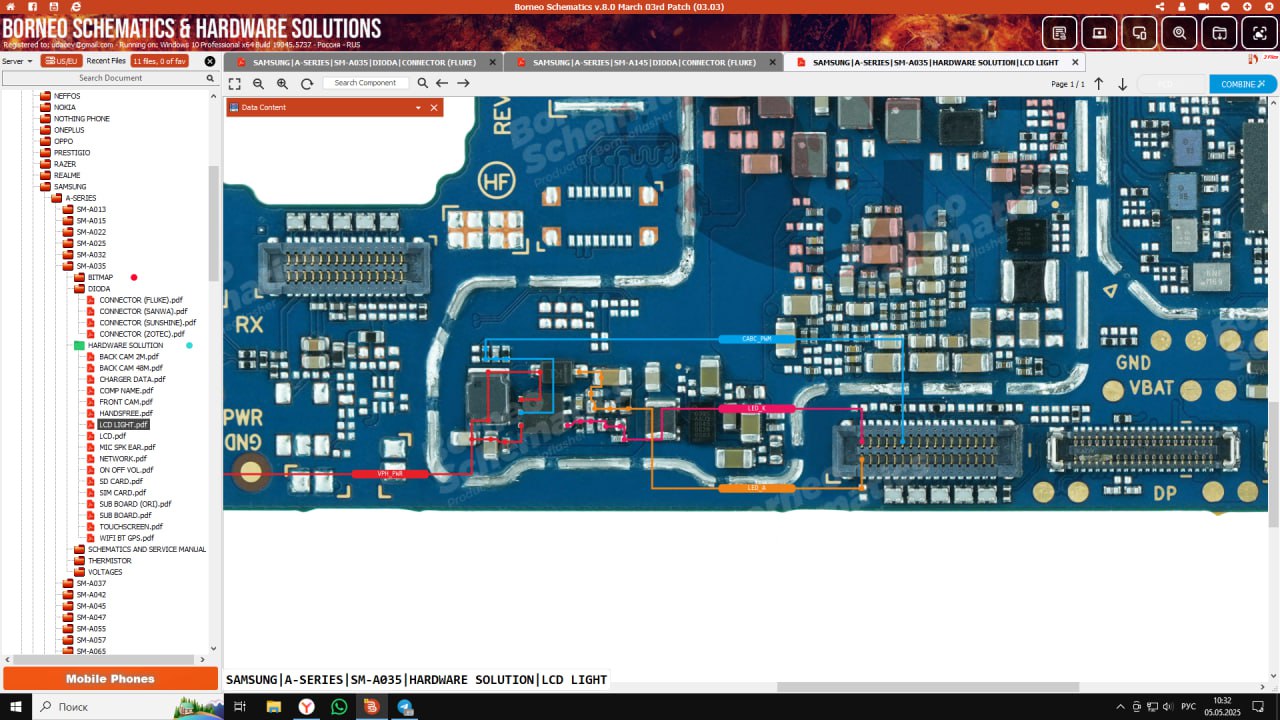The width and height of the screenshot is (1280, 720).
Task: Toggle the US/EU server button
Action: tap(62, 61)
